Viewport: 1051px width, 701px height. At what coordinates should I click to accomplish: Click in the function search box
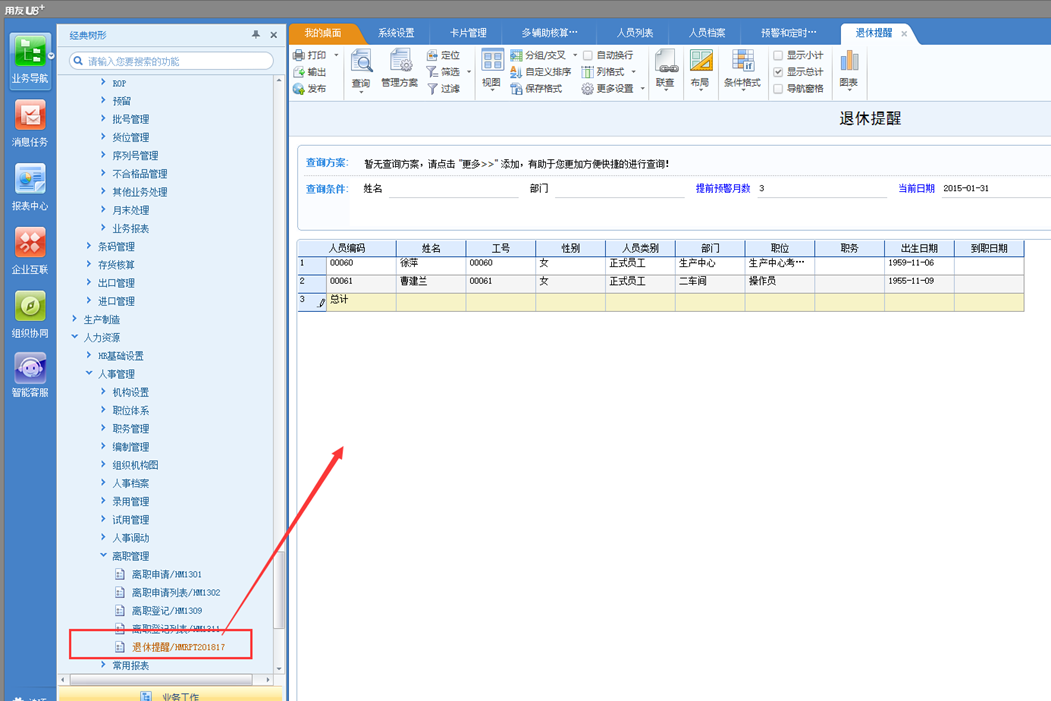(172, 61)
